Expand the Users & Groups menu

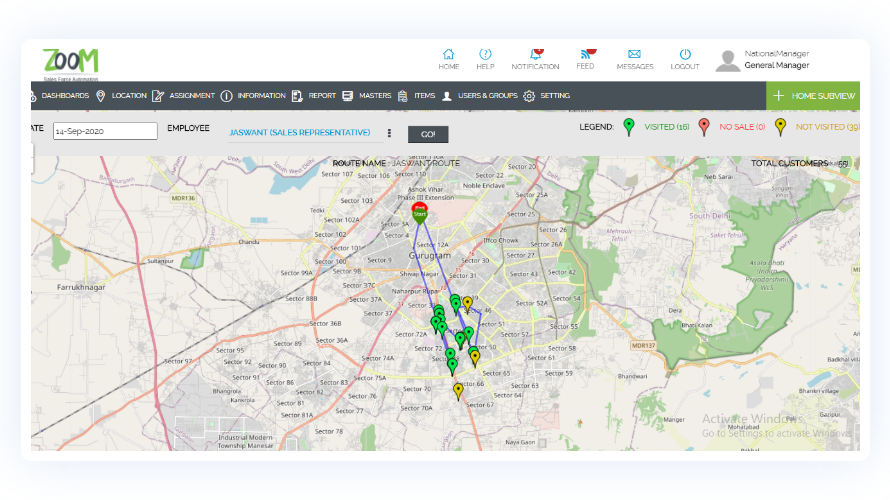[480, 96]
